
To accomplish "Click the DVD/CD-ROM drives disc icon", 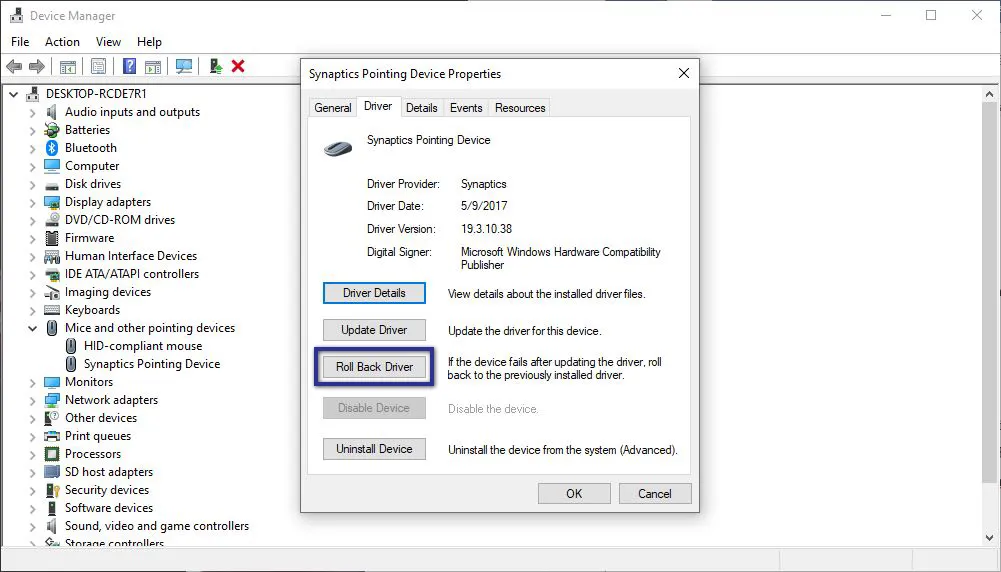I will (x=52, y=220).
